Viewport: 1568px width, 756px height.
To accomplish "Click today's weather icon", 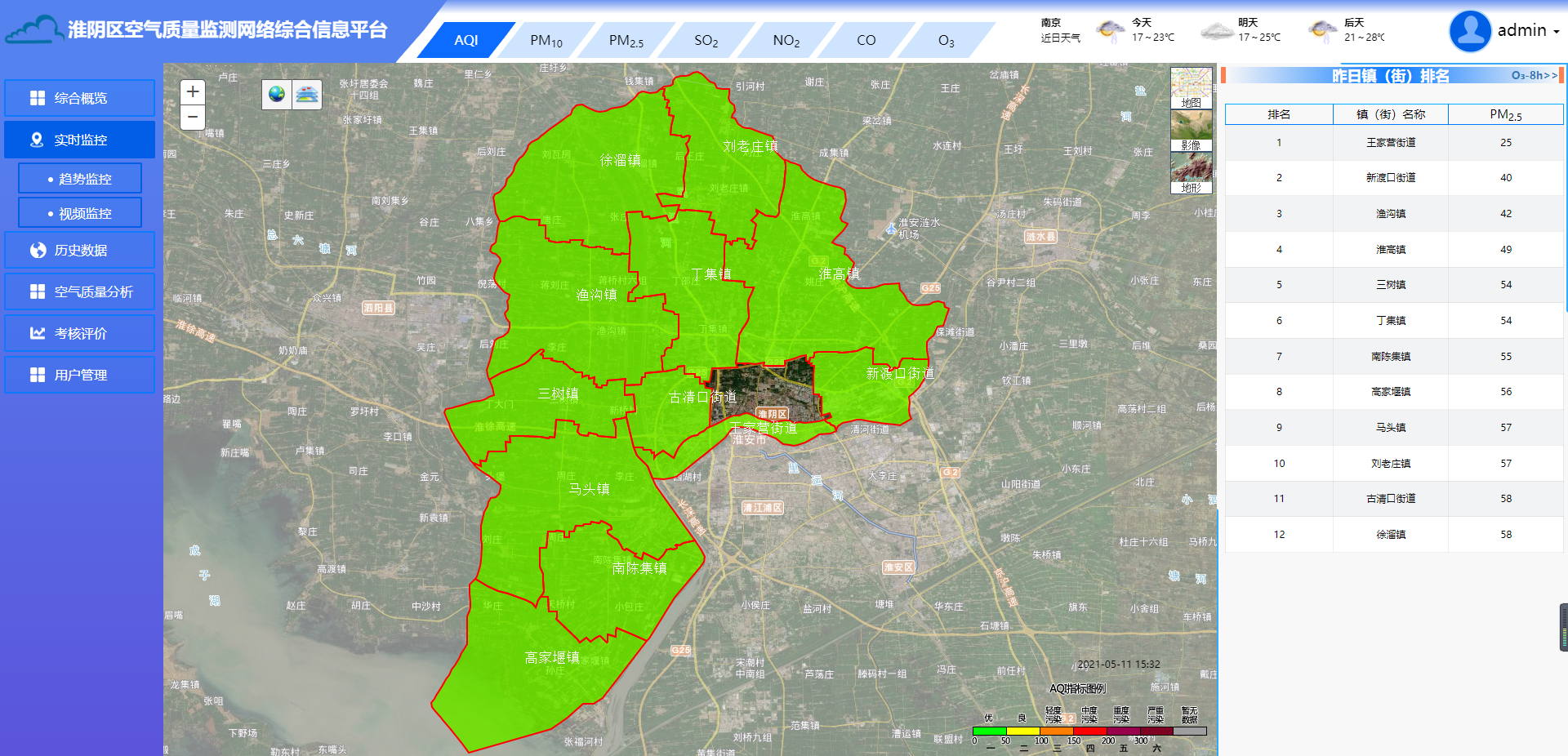I will pyautogui.click(x=1110, y=31).
